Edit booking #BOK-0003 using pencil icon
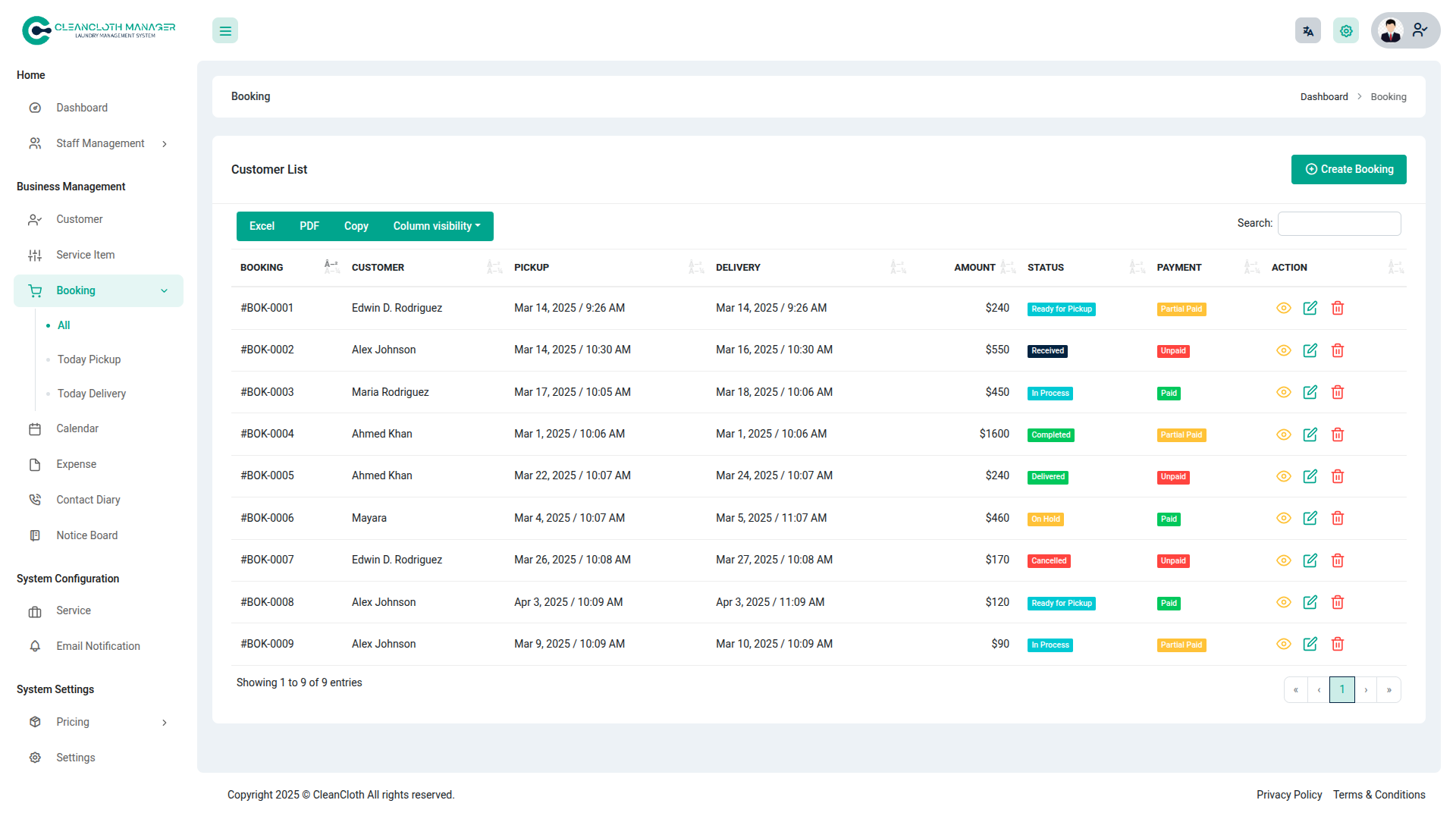1456x819 pixels. click(1310, 392)
